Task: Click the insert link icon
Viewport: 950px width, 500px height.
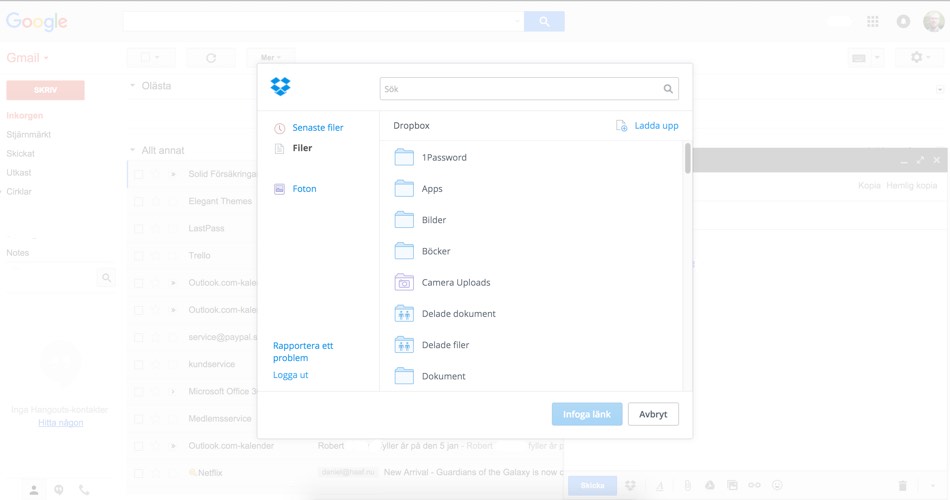Action: click(x=754, y=485)
